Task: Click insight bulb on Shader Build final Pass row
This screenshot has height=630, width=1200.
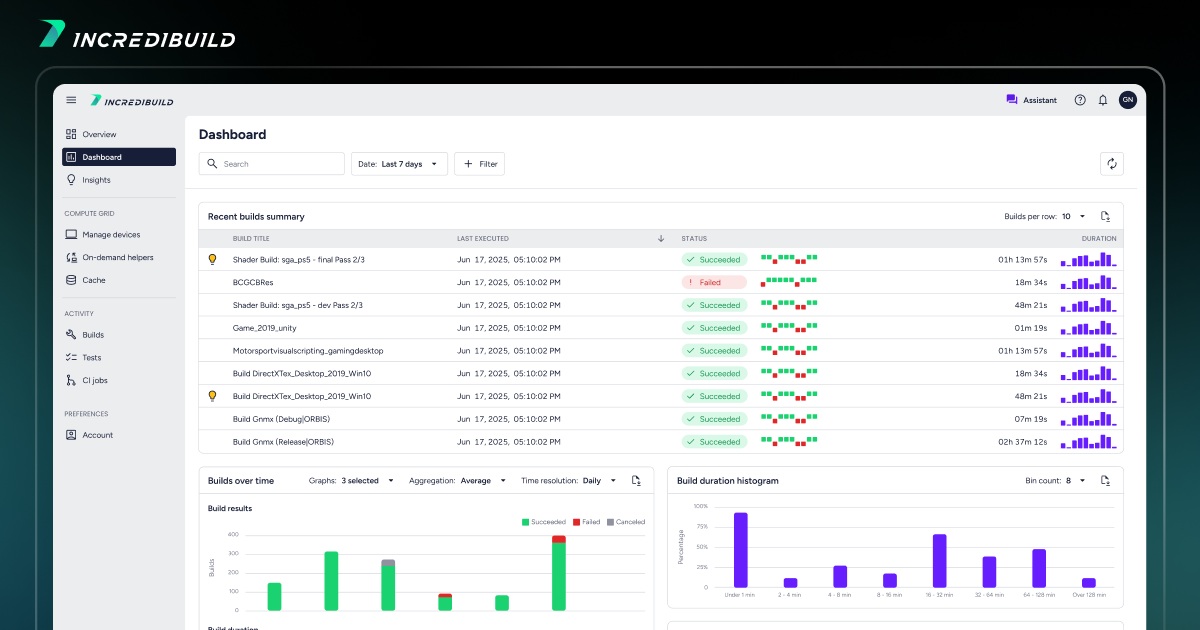Action: click(212, 259)
